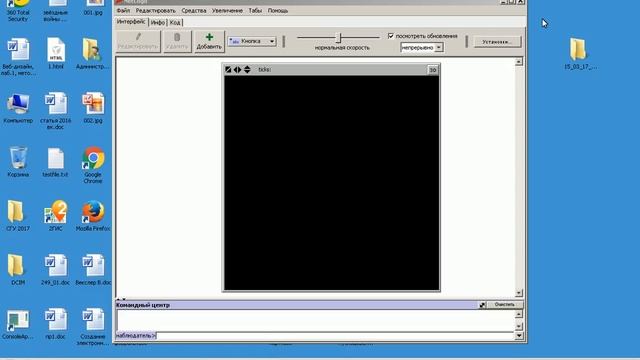The image size is (640, 360).
Task: Click the Установки... button
Action: pos(497,42)
